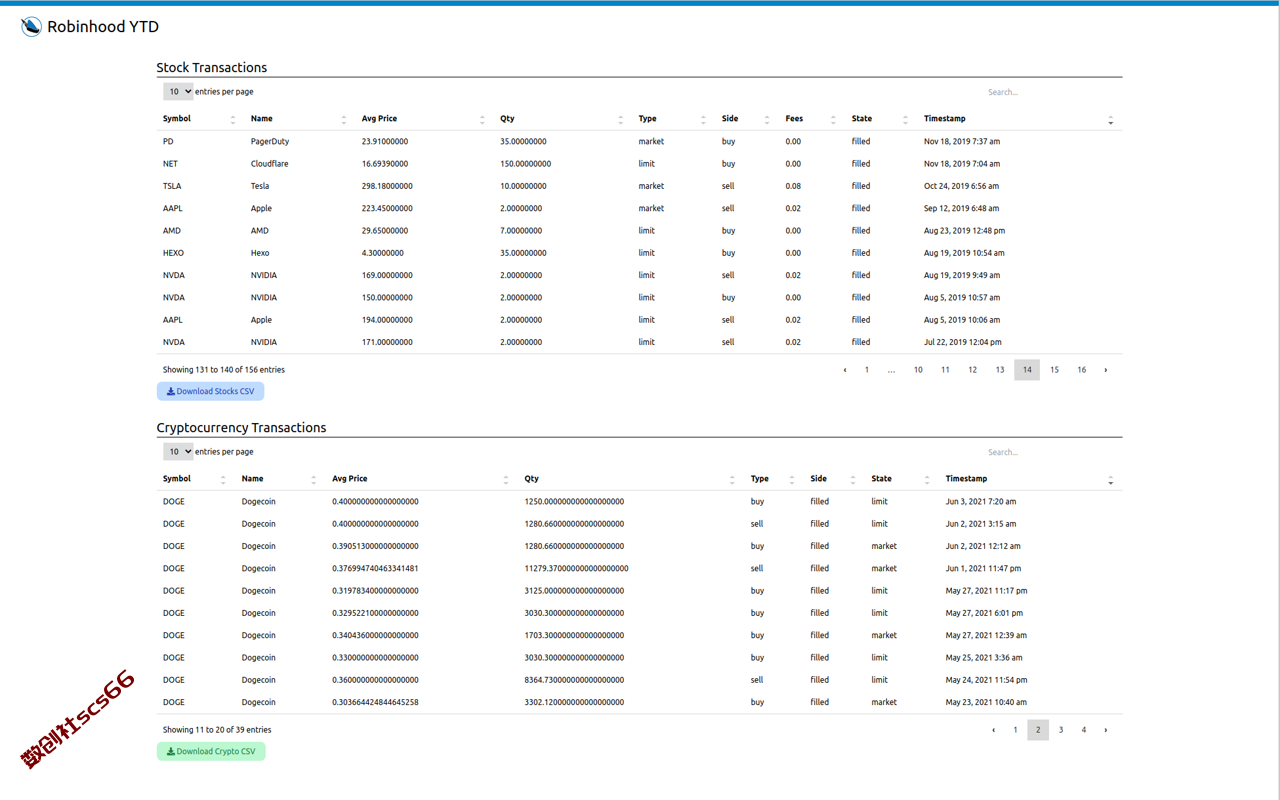Click the HEXO symbol cell

[174, 253]
